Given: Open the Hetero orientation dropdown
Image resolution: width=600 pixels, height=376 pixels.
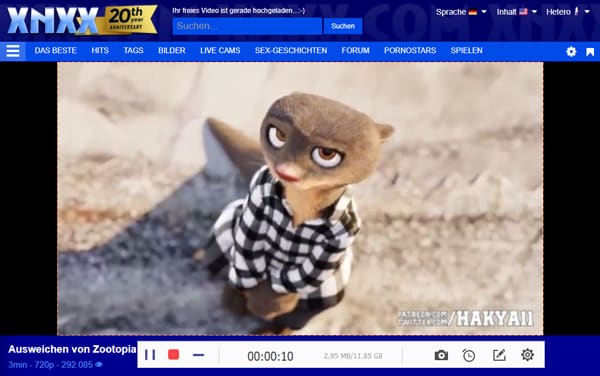Looking at the screenshot, I should click(x=568, y=12).
